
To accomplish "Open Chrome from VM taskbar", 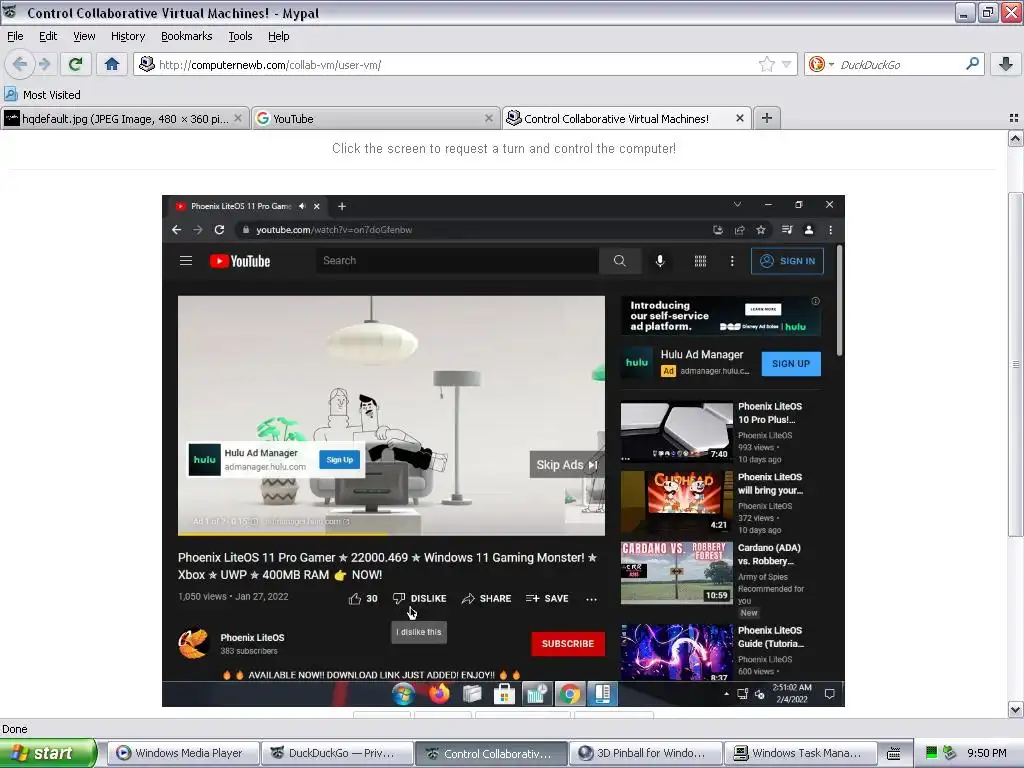I will [569, 694].
